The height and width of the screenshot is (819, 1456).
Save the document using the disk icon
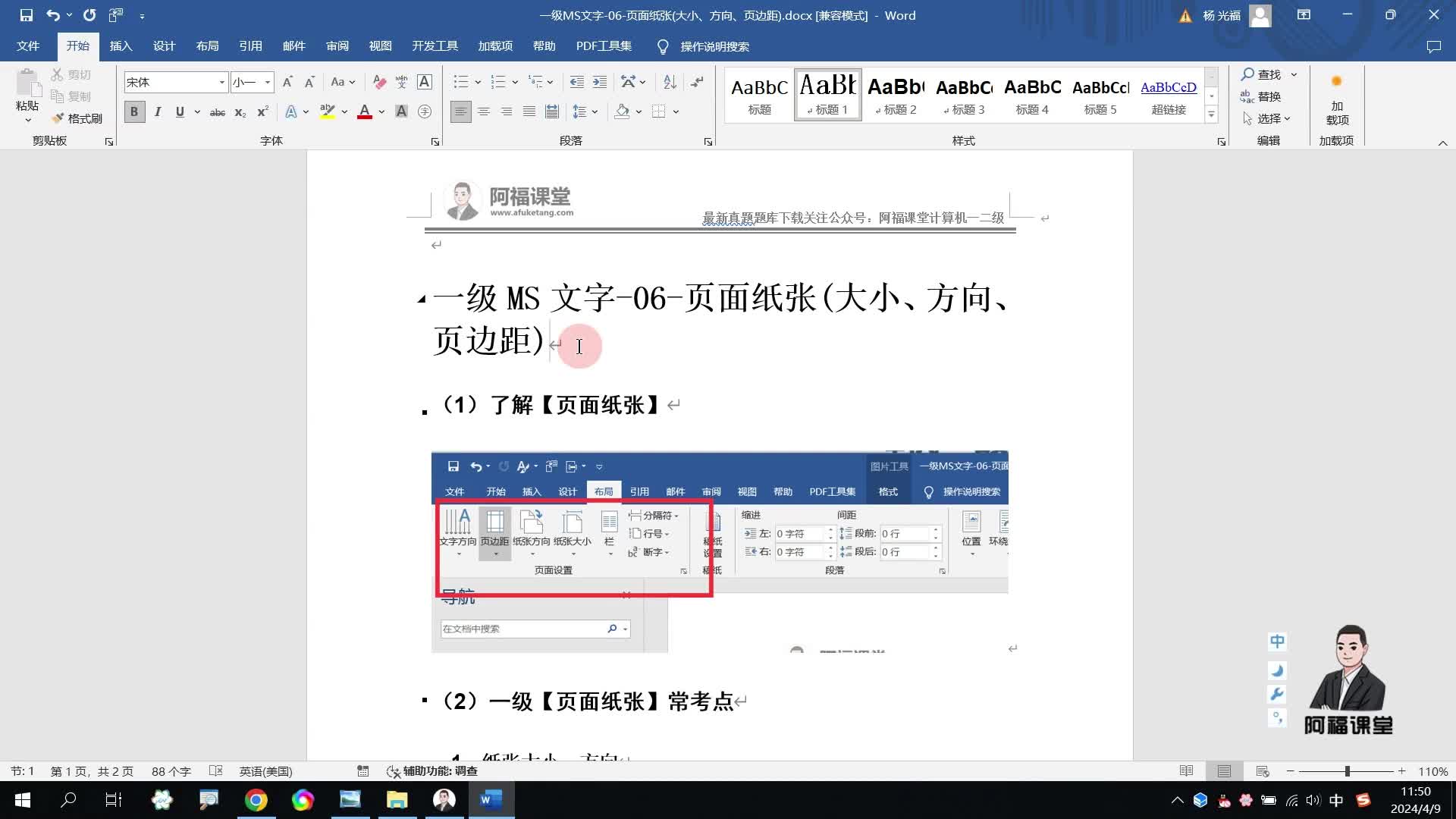pyautogui.click(x=26, y=15)
